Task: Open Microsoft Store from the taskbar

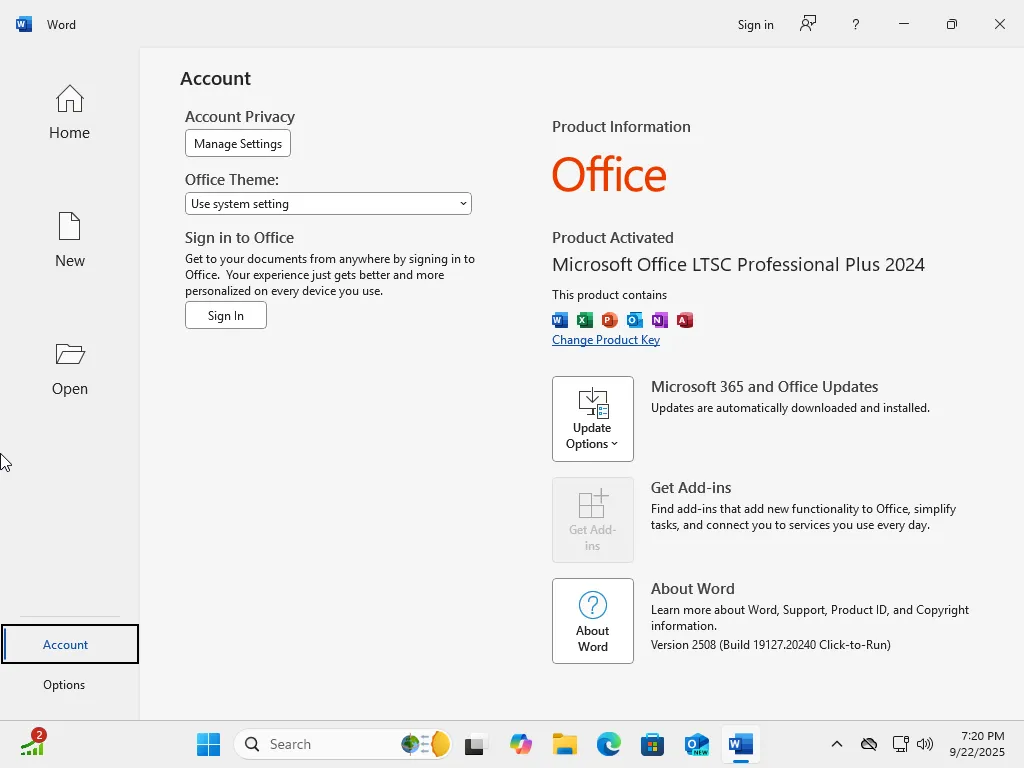Action: coord(652,744)
